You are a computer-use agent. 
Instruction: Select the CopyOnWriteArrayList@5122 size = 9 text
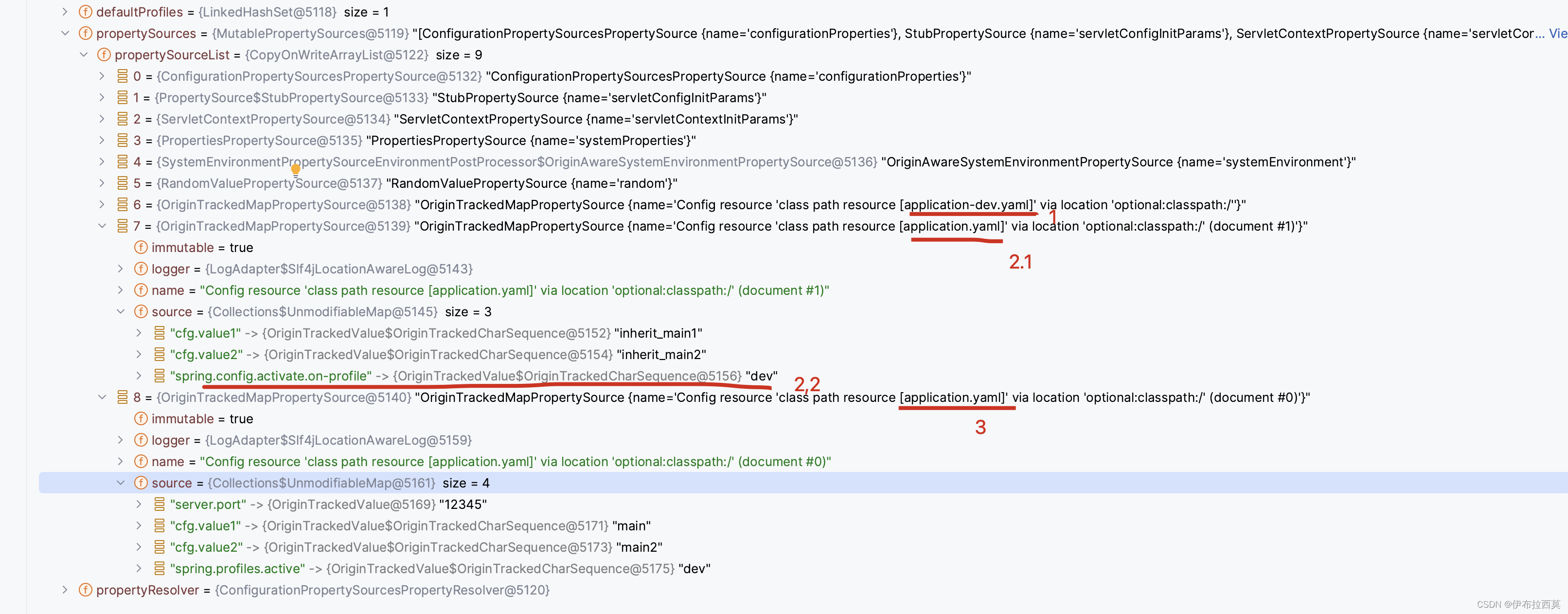364,55
